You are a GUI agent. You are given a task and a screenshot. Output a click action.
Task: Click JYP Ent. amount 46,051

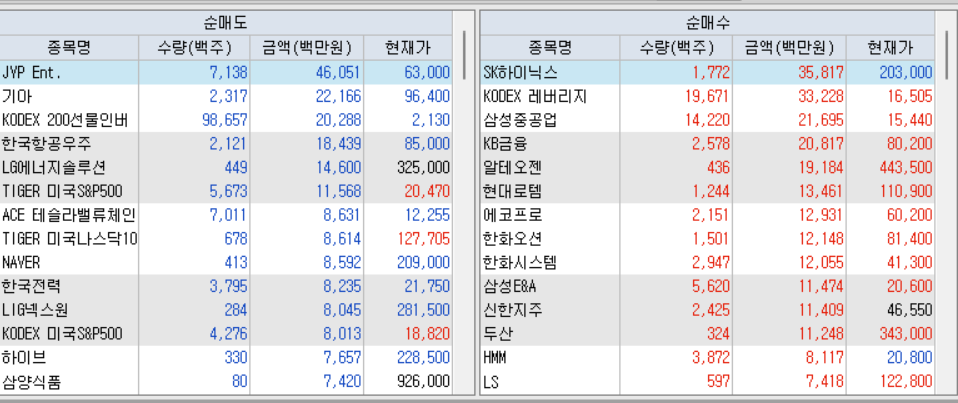(338, 73)
